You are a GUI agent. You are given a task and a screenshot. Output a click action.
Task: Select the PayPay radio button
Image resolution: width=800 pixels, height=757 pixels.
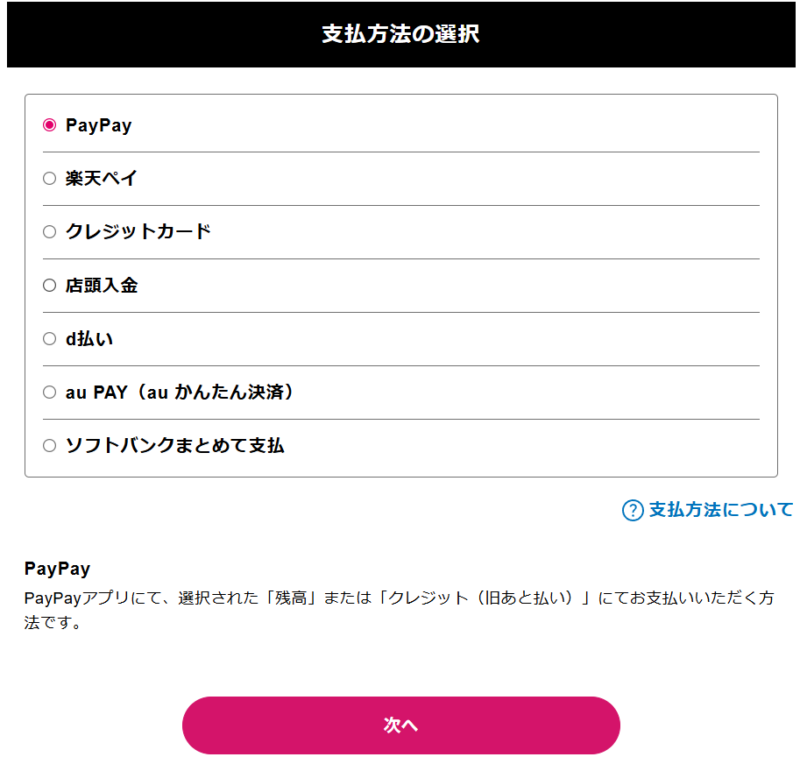(49, 126)
